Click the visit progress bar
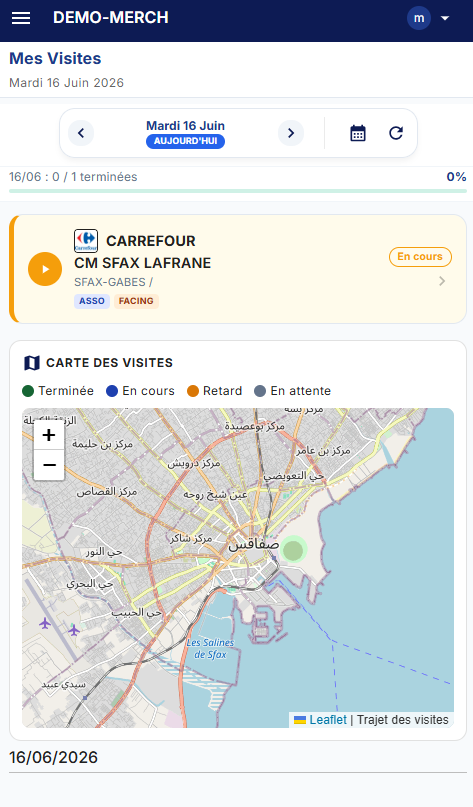 click(238, 191)
